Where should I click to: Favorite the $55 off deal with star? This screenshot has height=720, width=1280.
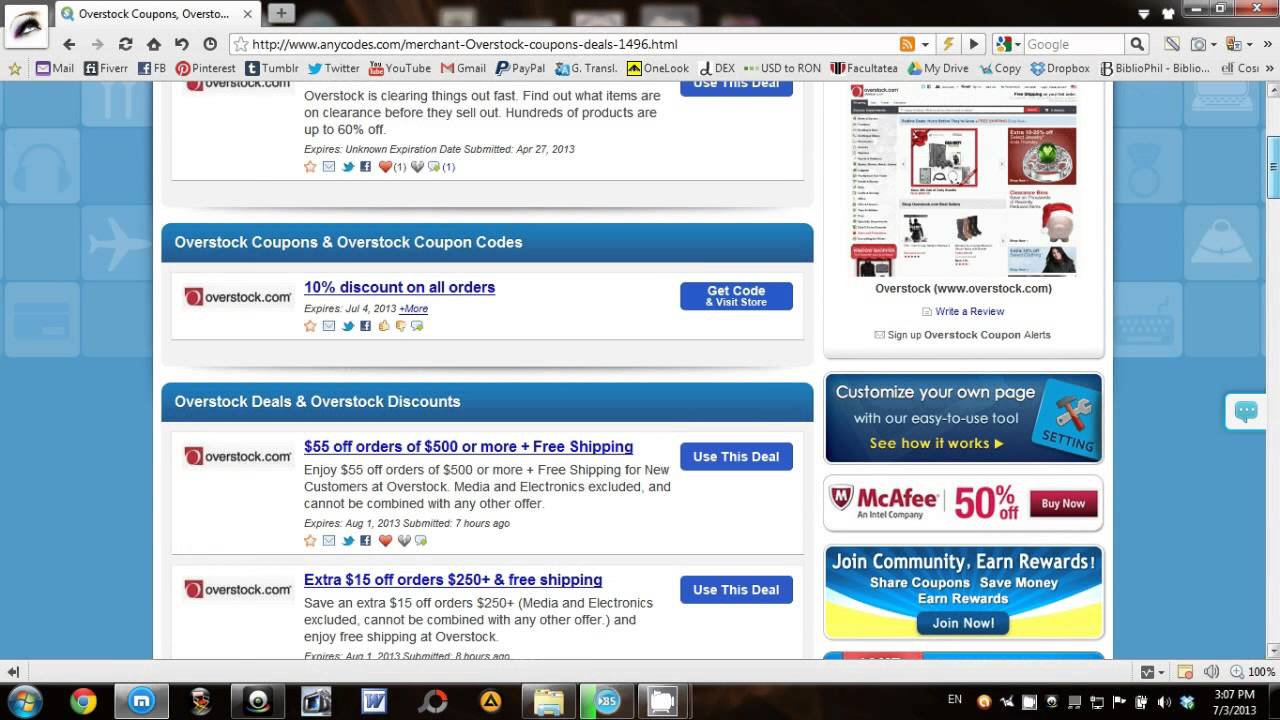point(310,541)
